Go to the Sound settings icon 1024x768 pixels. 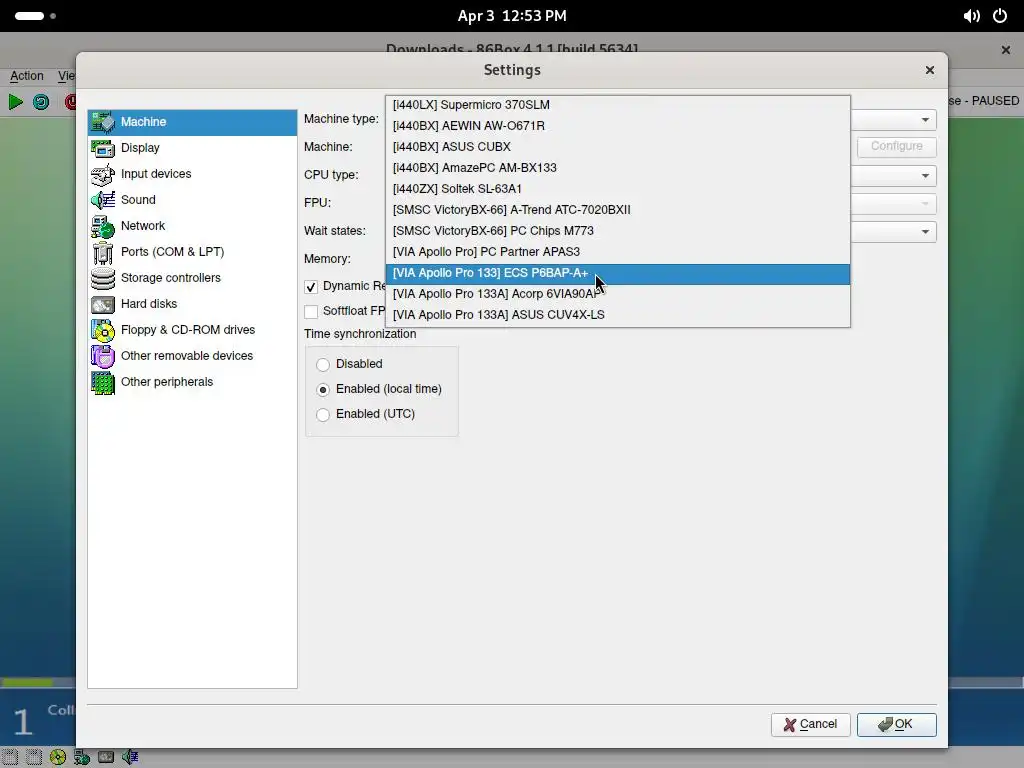click(103, 200)
